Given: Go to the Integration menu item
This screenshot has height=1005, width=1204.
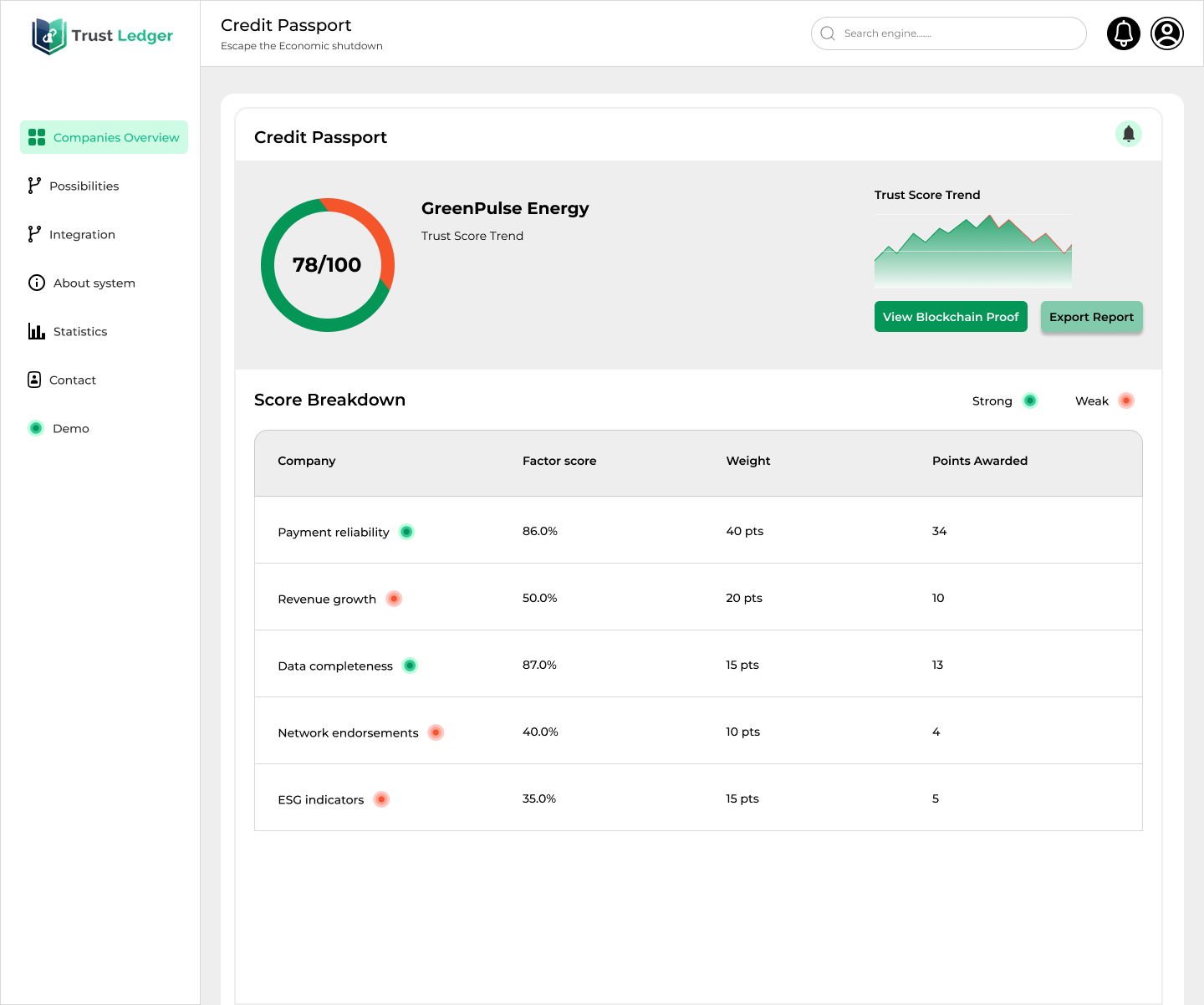Looking at the screenshot, I should 82,234.
